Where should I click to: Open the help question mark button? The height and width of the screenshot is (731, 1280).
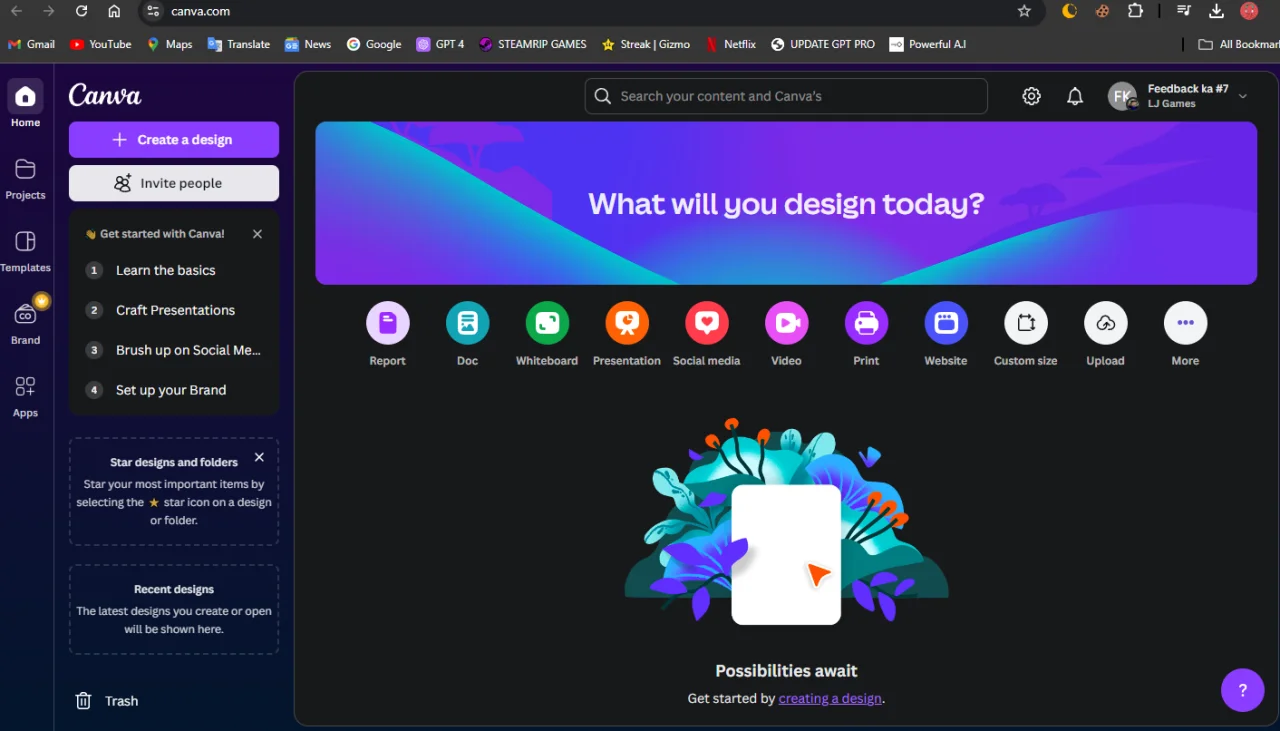(x=1243, y=690)
